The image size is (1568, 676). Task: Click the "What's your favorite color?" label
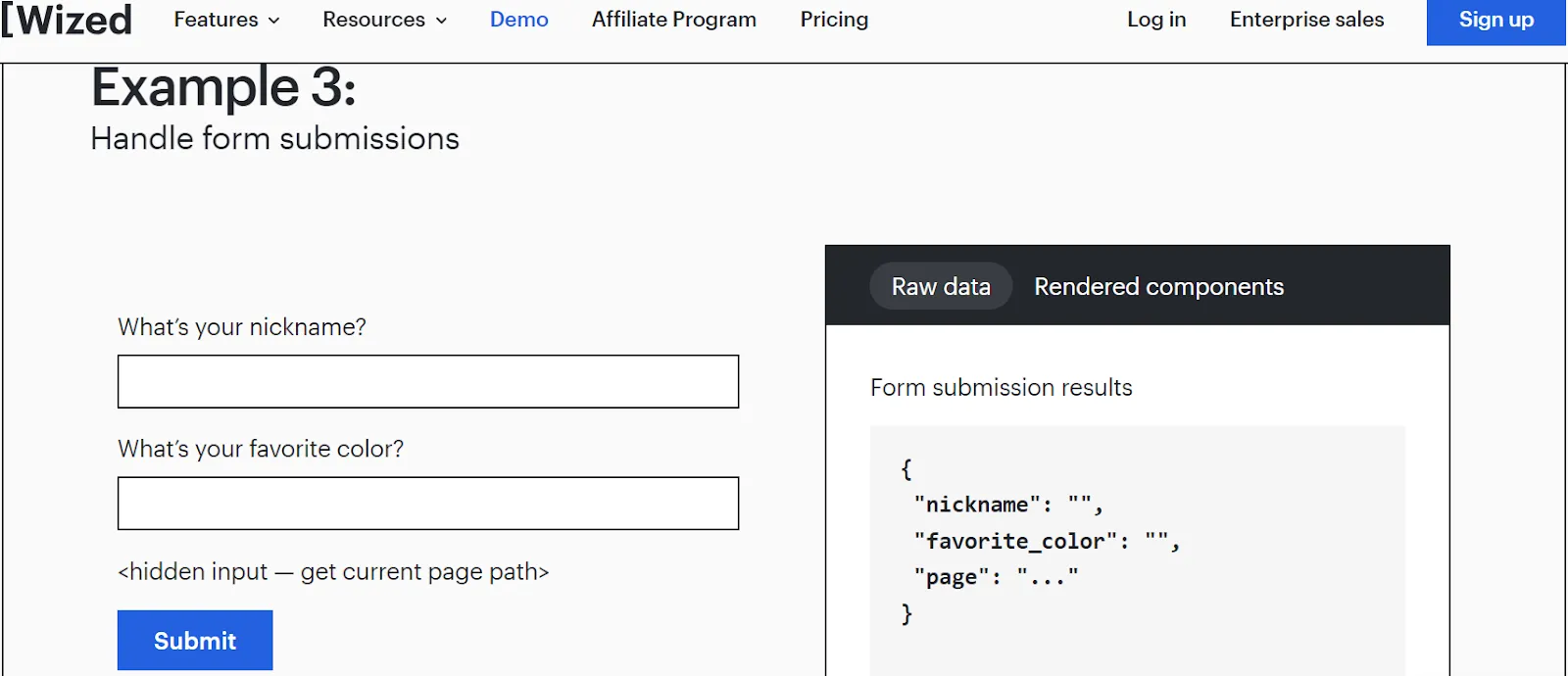pyautogui.click(x=261, y=449)
